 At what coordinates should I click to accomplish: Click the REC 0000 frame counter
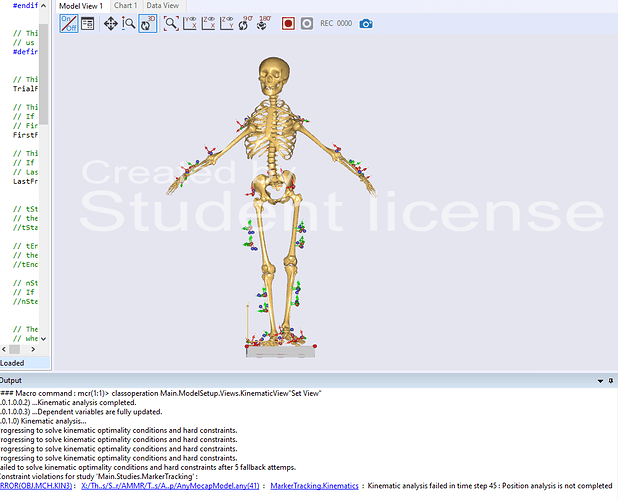[x=336, y=24]
